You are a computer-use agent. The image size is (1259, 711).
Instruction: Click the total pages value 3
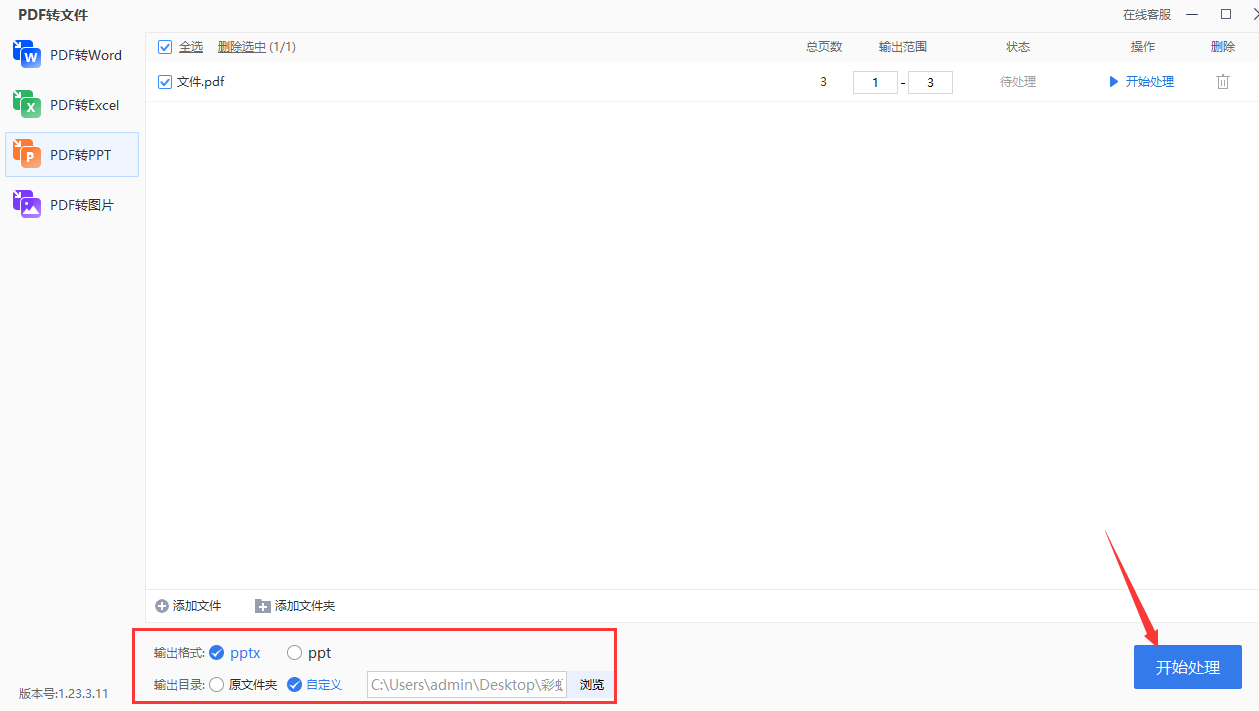823,82
